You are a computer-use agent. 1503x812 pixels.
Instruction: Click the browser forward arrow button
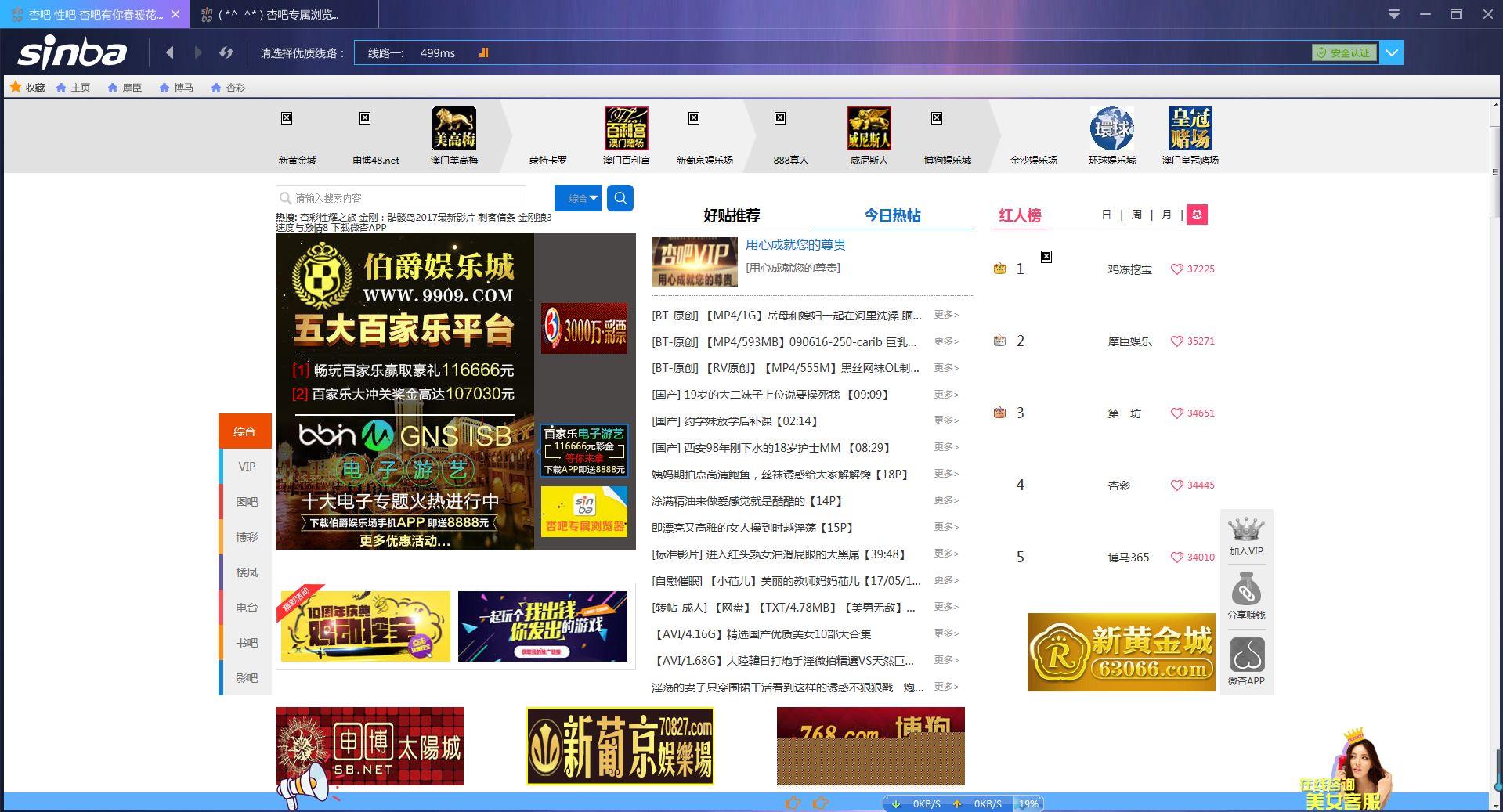[x=198, y=52]
